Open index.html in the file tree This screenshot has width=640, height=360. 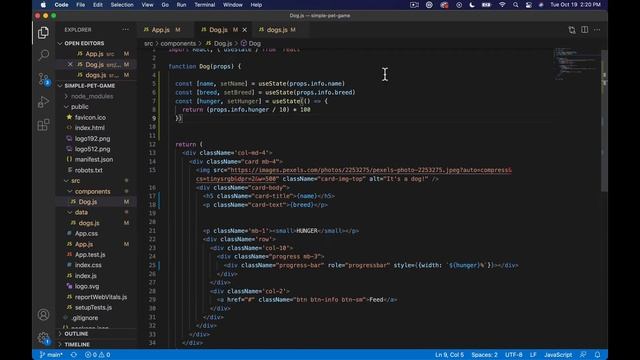[x=90, y=128]
